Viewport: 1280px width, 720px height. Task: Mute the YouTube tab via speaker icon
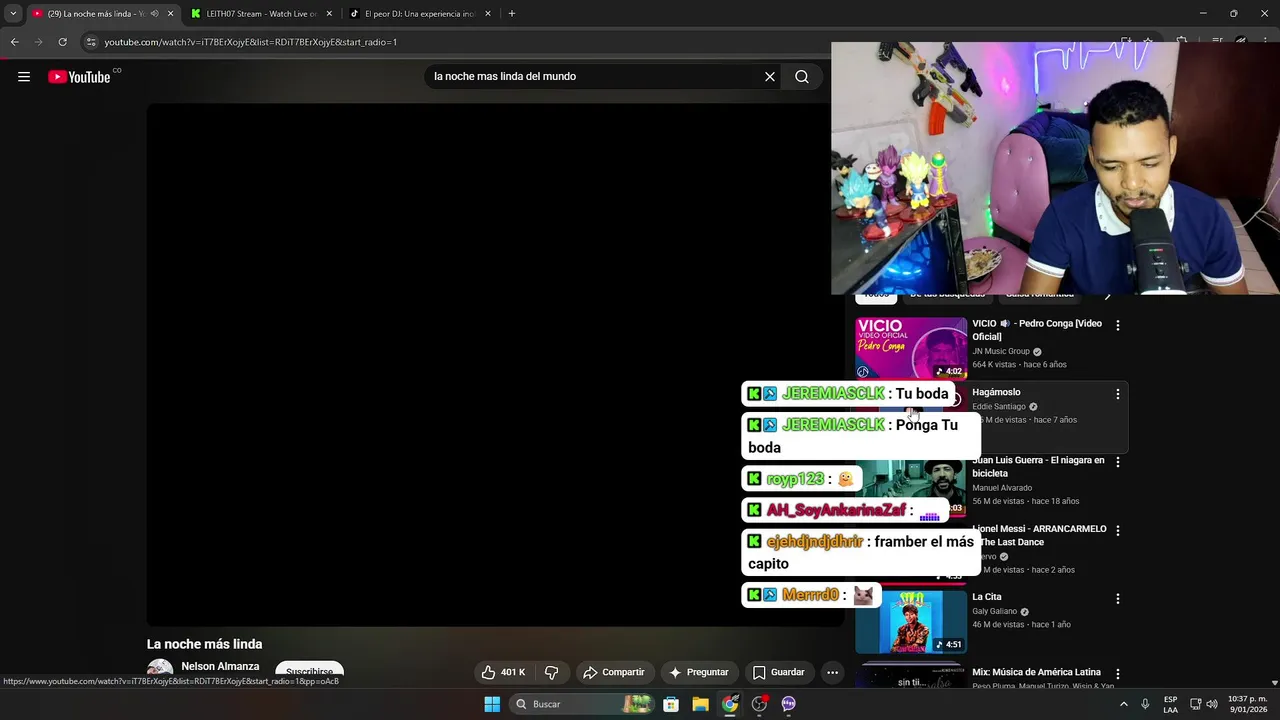click(x=154, y=14)
